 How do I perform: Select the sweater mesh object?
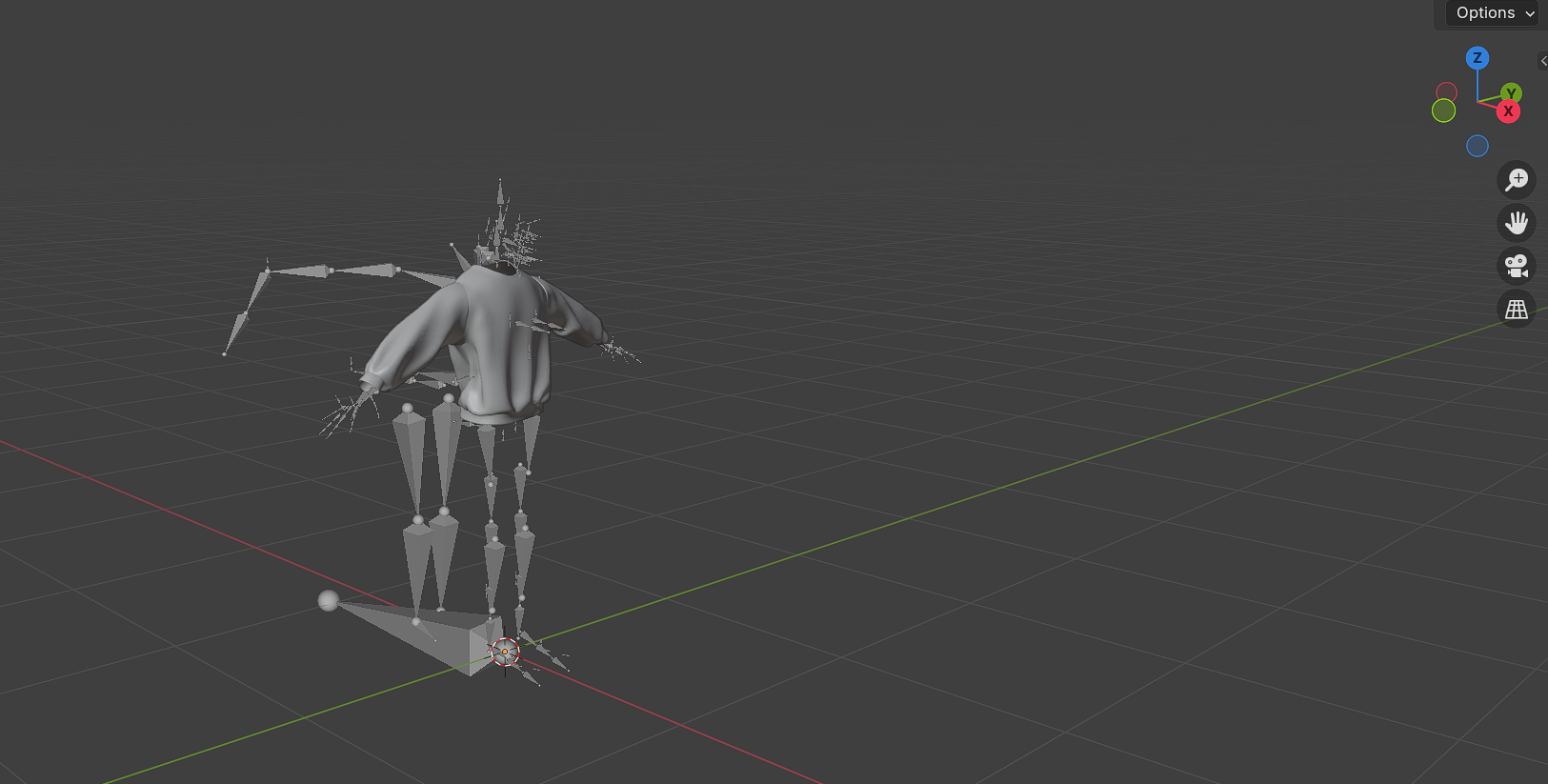[495, 343]
